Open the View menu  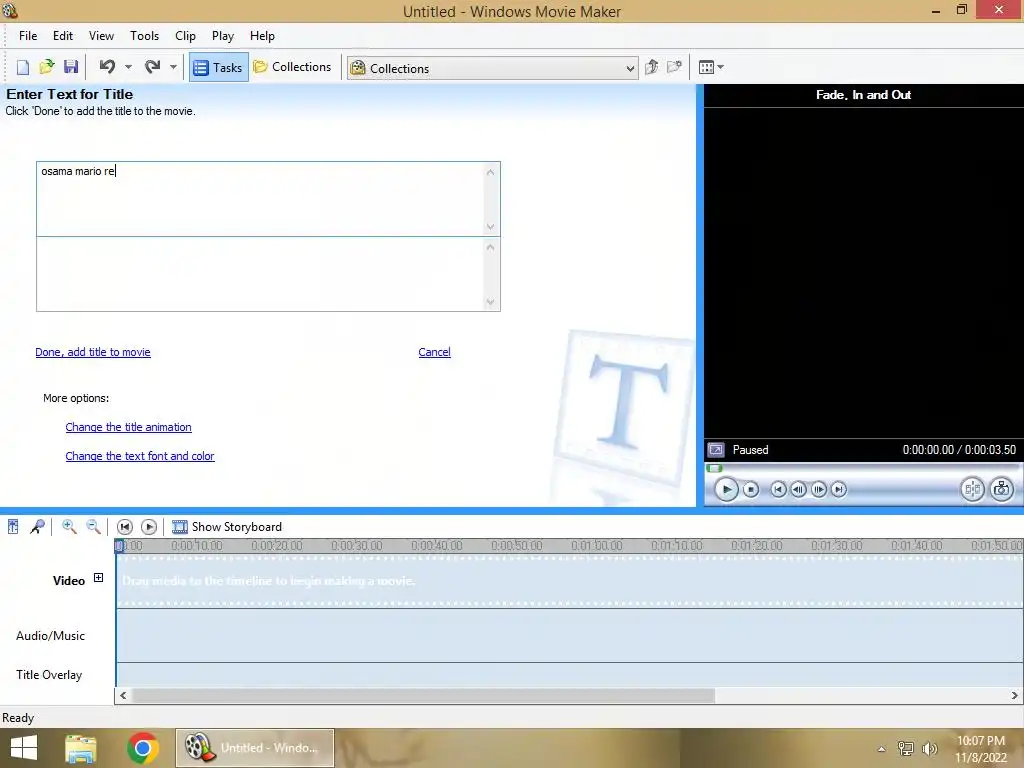pos(101,36)
